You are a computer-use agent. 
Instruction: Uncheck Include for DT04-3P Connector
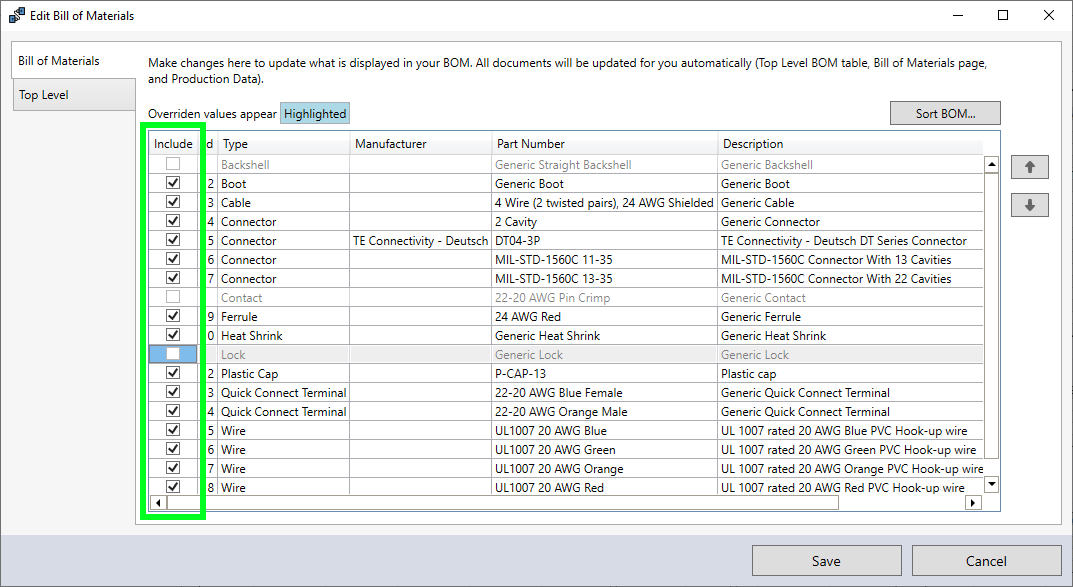click(173, 240)
